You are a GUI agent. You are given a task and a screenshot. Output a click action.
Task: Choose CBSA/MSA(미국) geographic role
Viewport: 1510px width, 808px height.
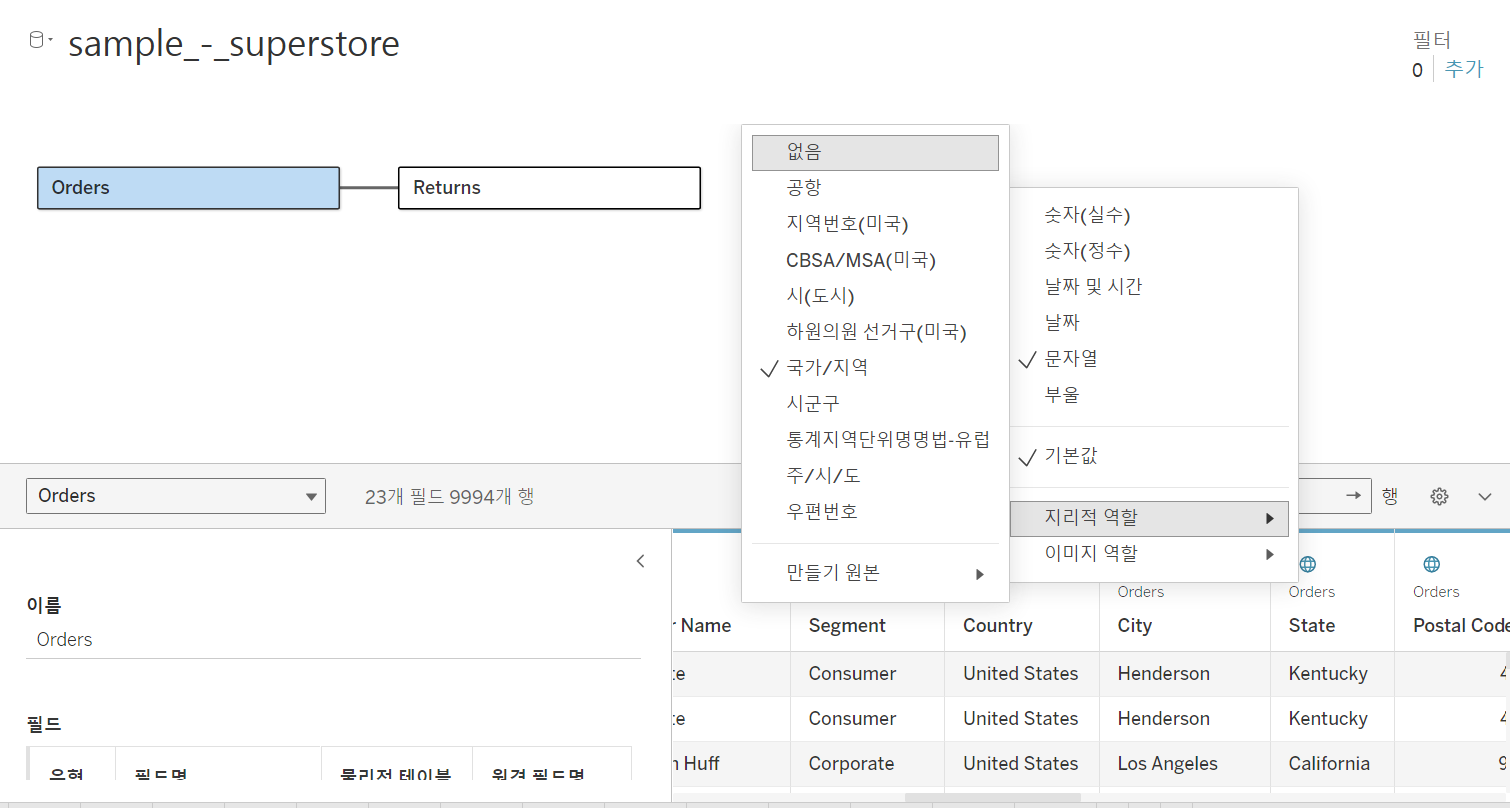pyautogui.click(x=875, y=260)
